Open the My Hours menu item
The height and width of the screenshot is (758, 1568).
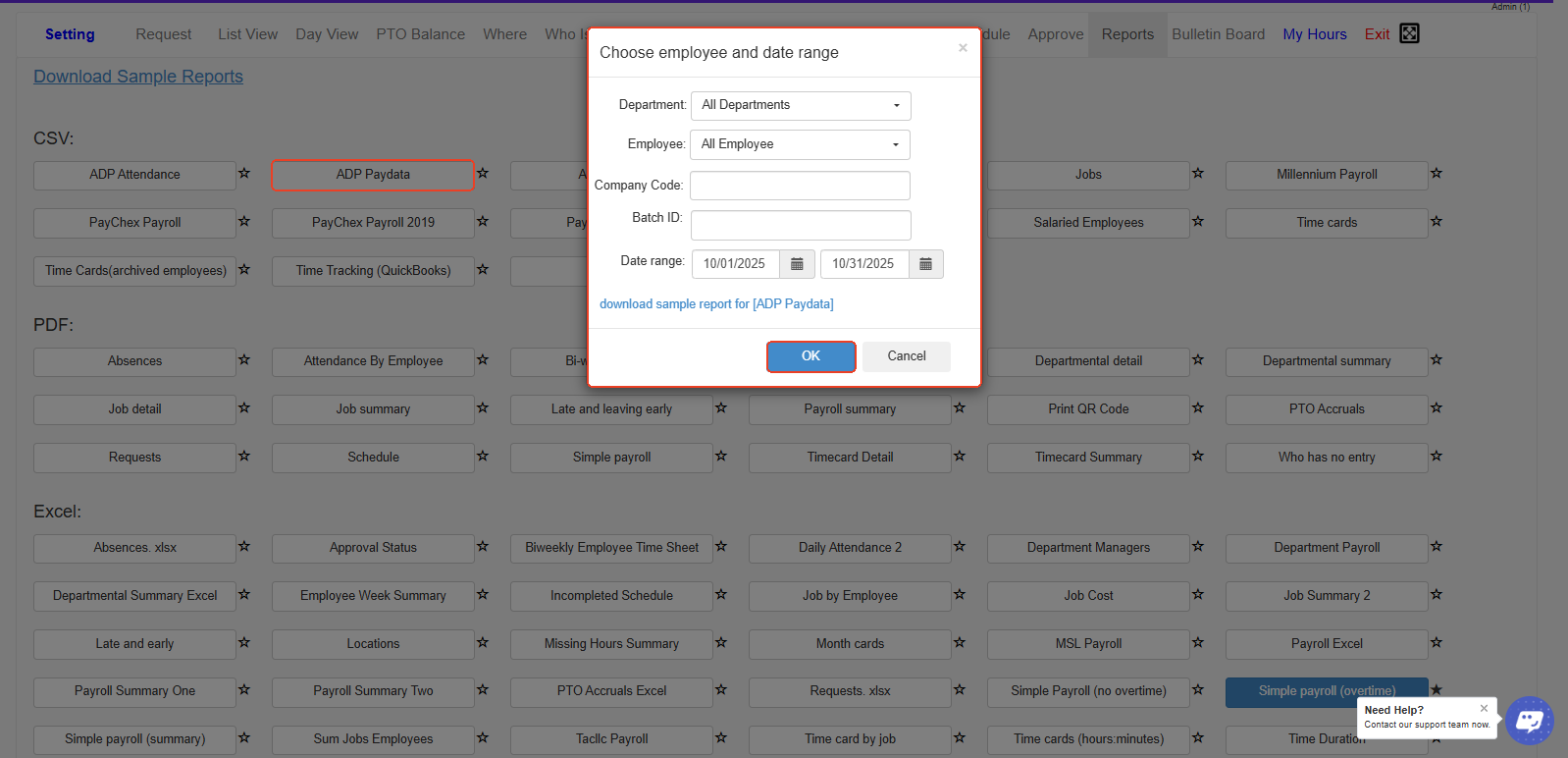coord(1314,34)
